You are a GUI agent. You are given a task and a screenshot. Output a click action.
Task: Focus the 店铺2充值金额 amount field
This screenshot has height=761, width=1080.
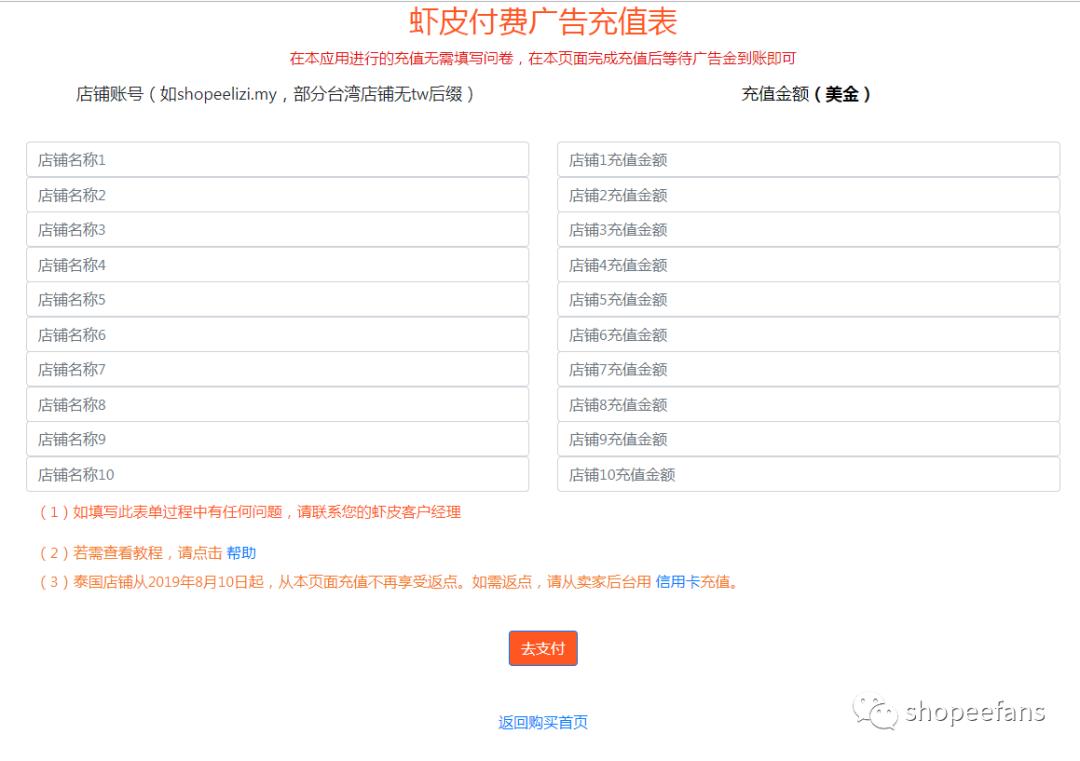[x=809, y=195]
